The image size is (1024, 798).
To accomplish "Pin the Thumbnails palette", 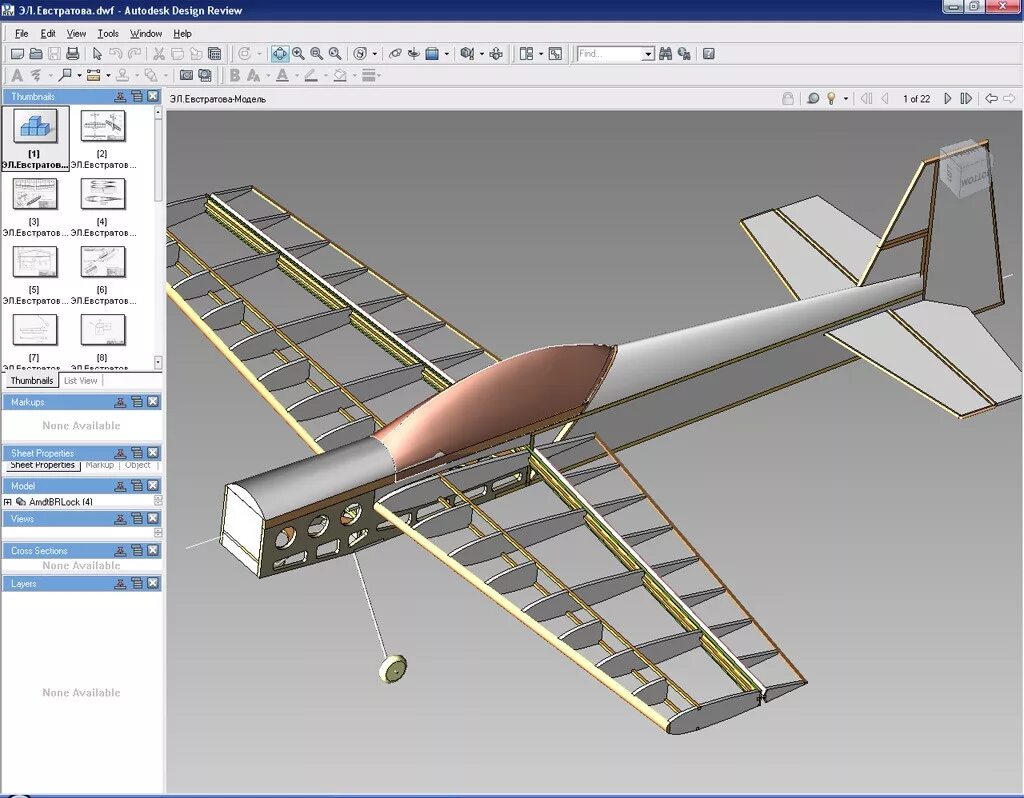I will click(x=120, y=96).
